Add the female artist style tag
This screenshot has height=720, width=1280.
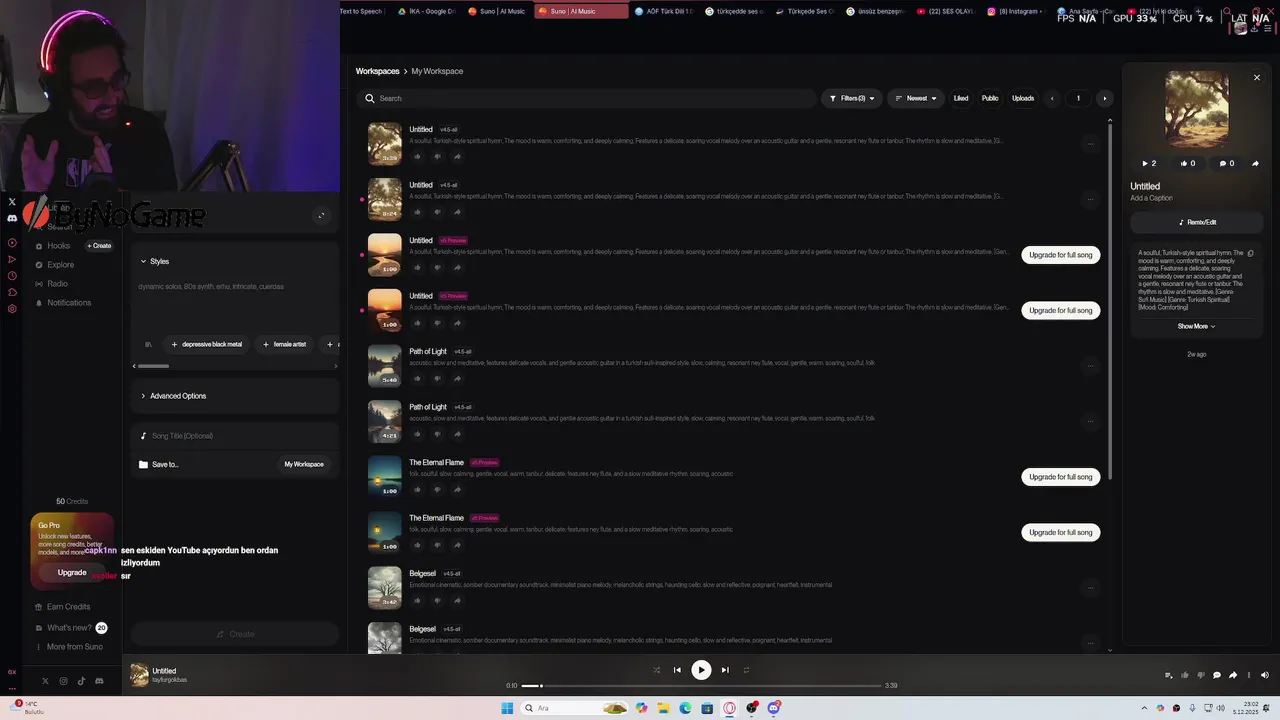point(284,344)
